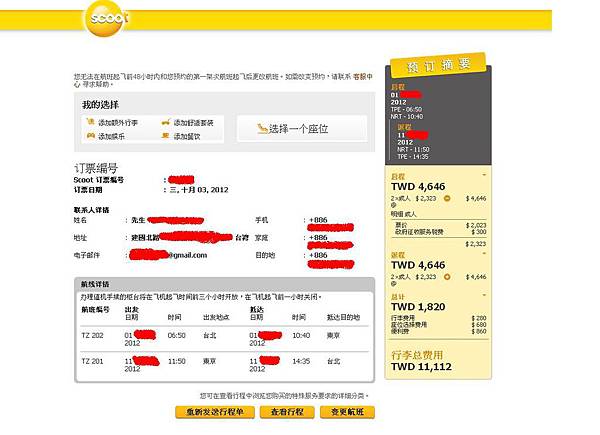600x435 pixels.
Task: Click the orange minus icon in 启程 fare row
Action: [x=447, y=198]
